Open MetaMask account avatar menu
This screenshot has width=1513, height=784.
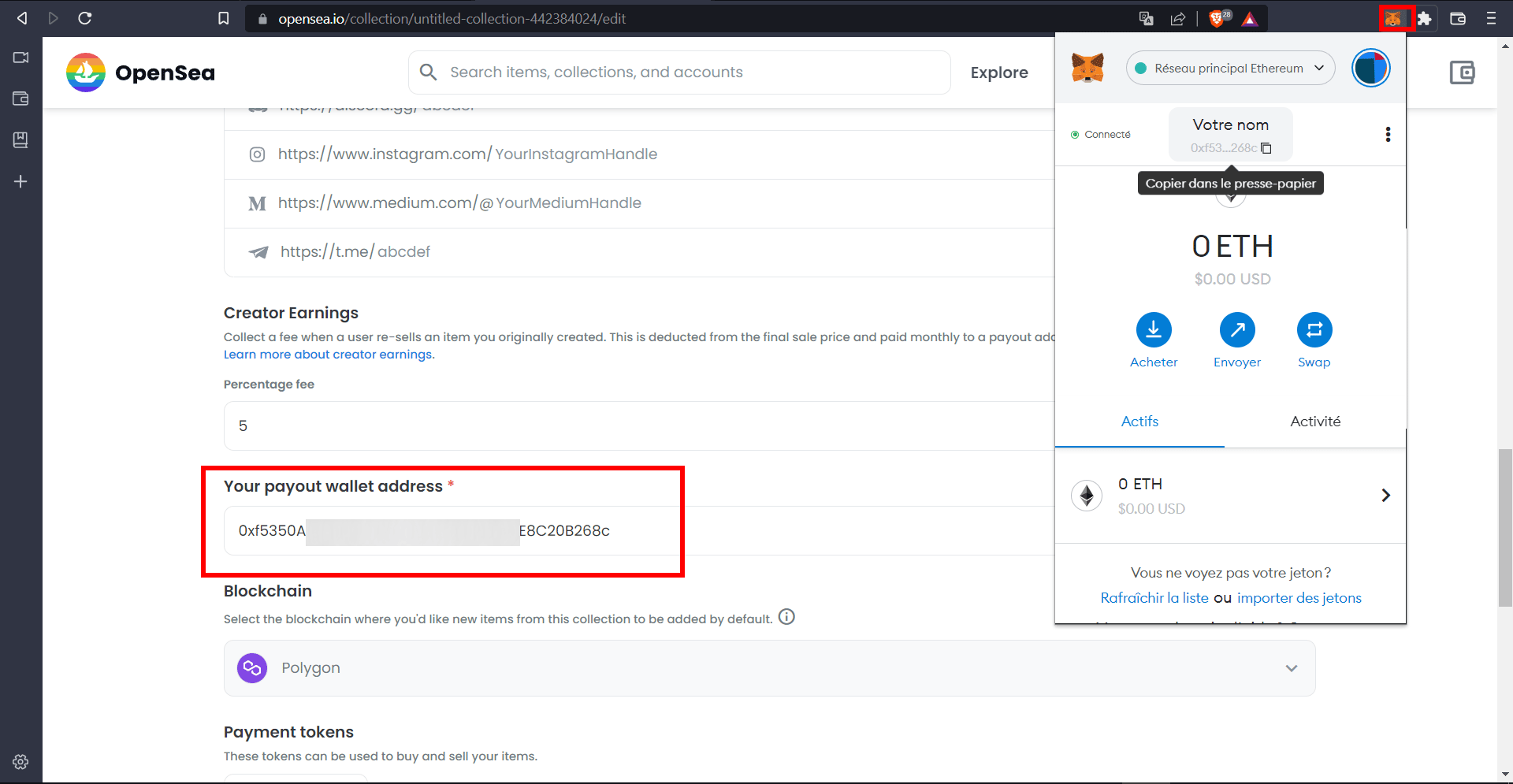tap(1370, 68)
